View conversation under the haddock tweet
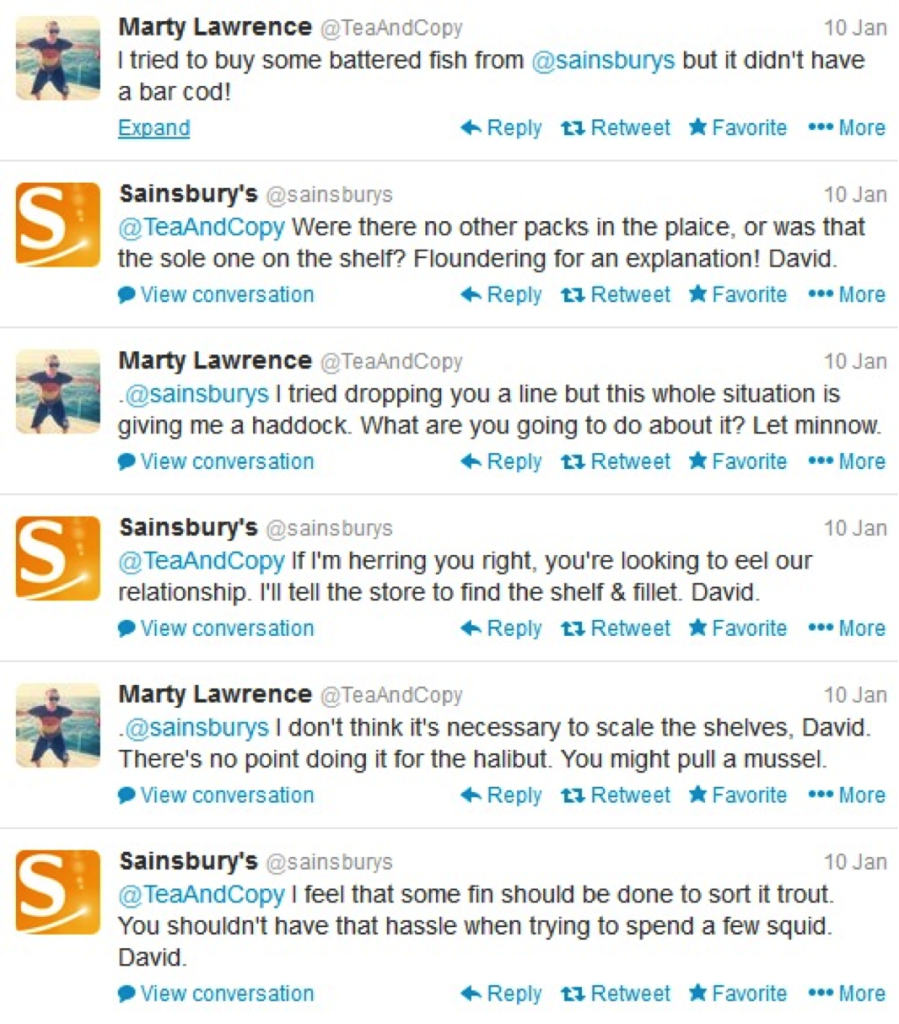 pos(216,462)
